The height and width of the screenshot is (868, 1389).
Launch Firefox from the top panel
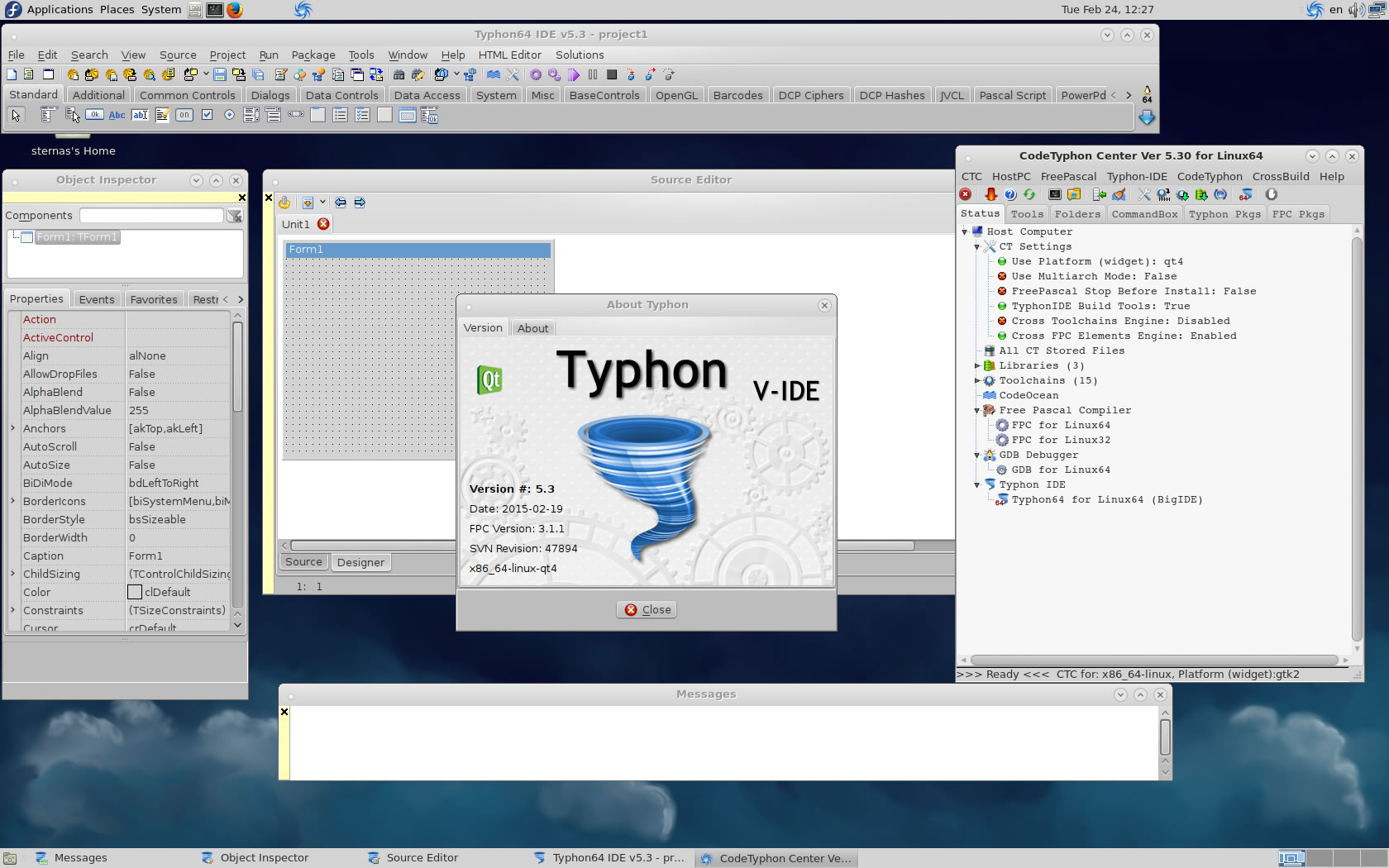click(x=235, y=10)
